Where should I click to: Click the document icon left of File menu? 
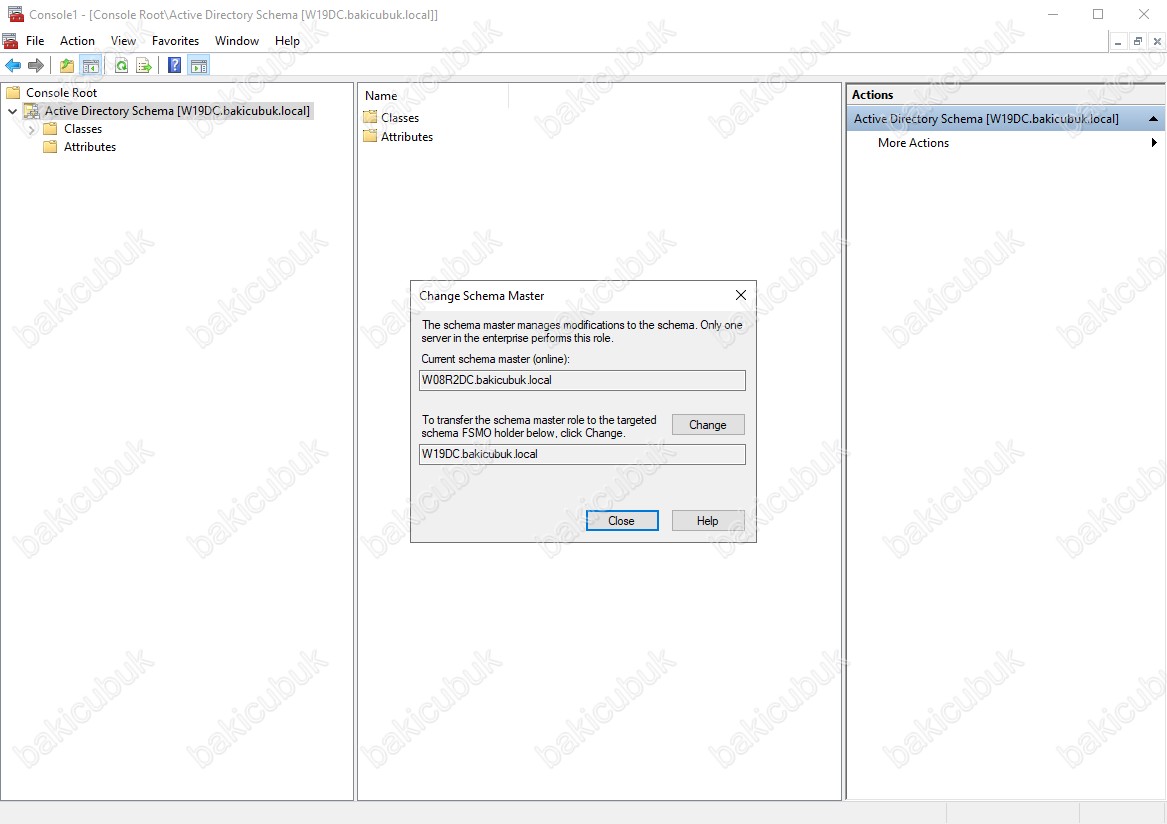click(10, 40)
